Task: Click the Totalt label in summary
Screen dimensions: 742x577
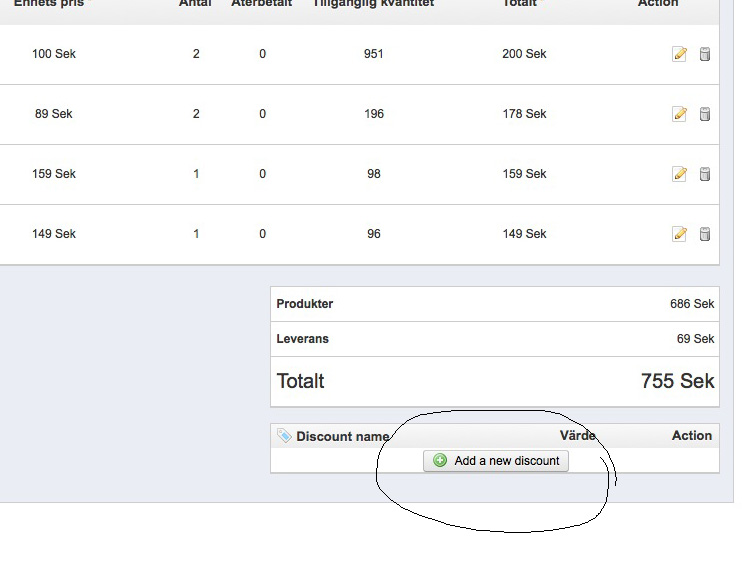Action: [300, 381]
